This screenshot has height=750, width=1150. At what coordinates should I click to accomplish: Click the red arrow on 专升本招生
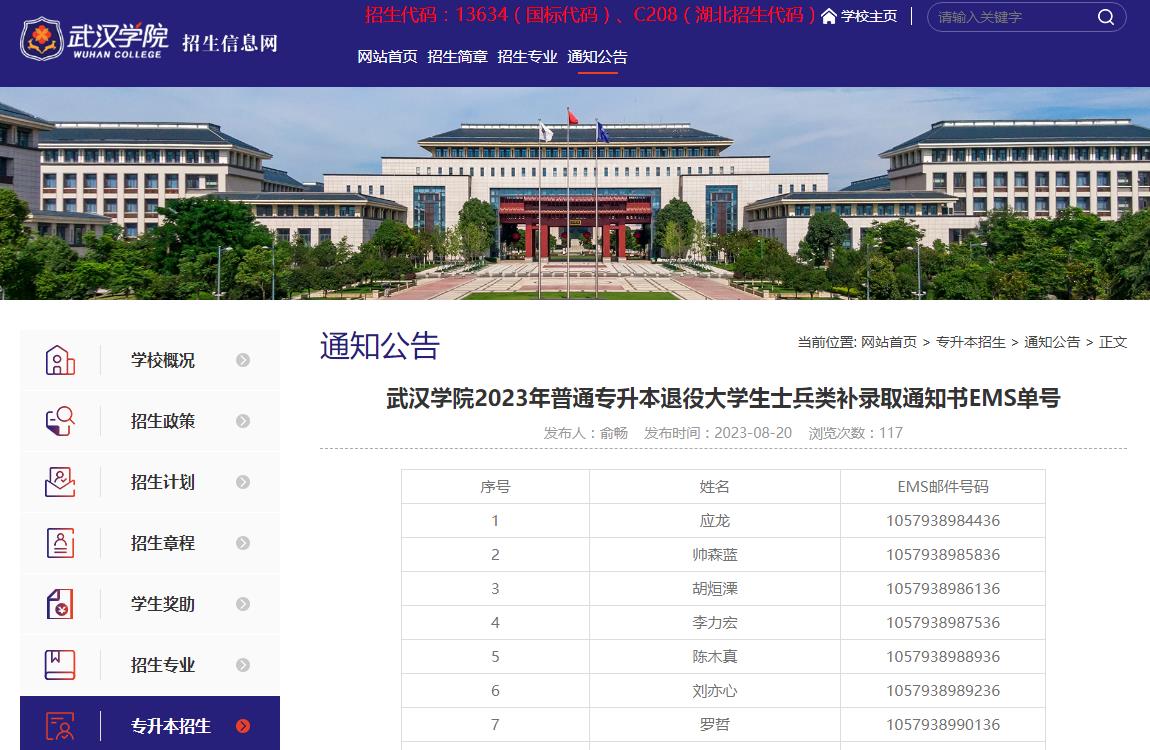243,726
